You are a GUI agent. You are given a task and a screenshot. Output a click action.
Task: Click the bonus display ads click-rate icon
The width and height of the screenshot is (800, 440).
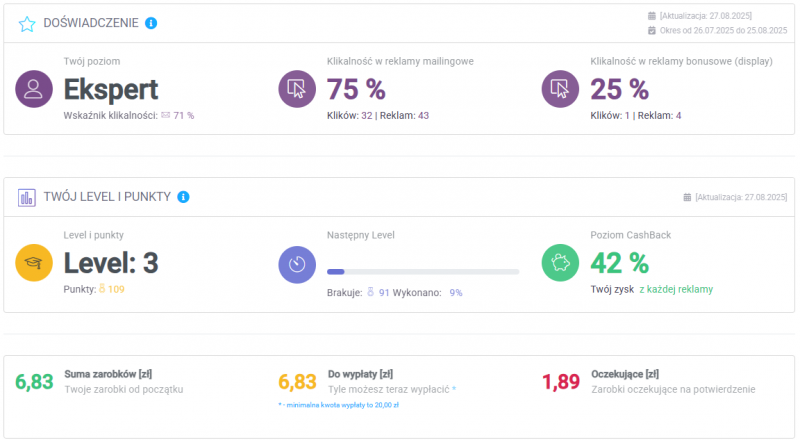pos(560,89)
